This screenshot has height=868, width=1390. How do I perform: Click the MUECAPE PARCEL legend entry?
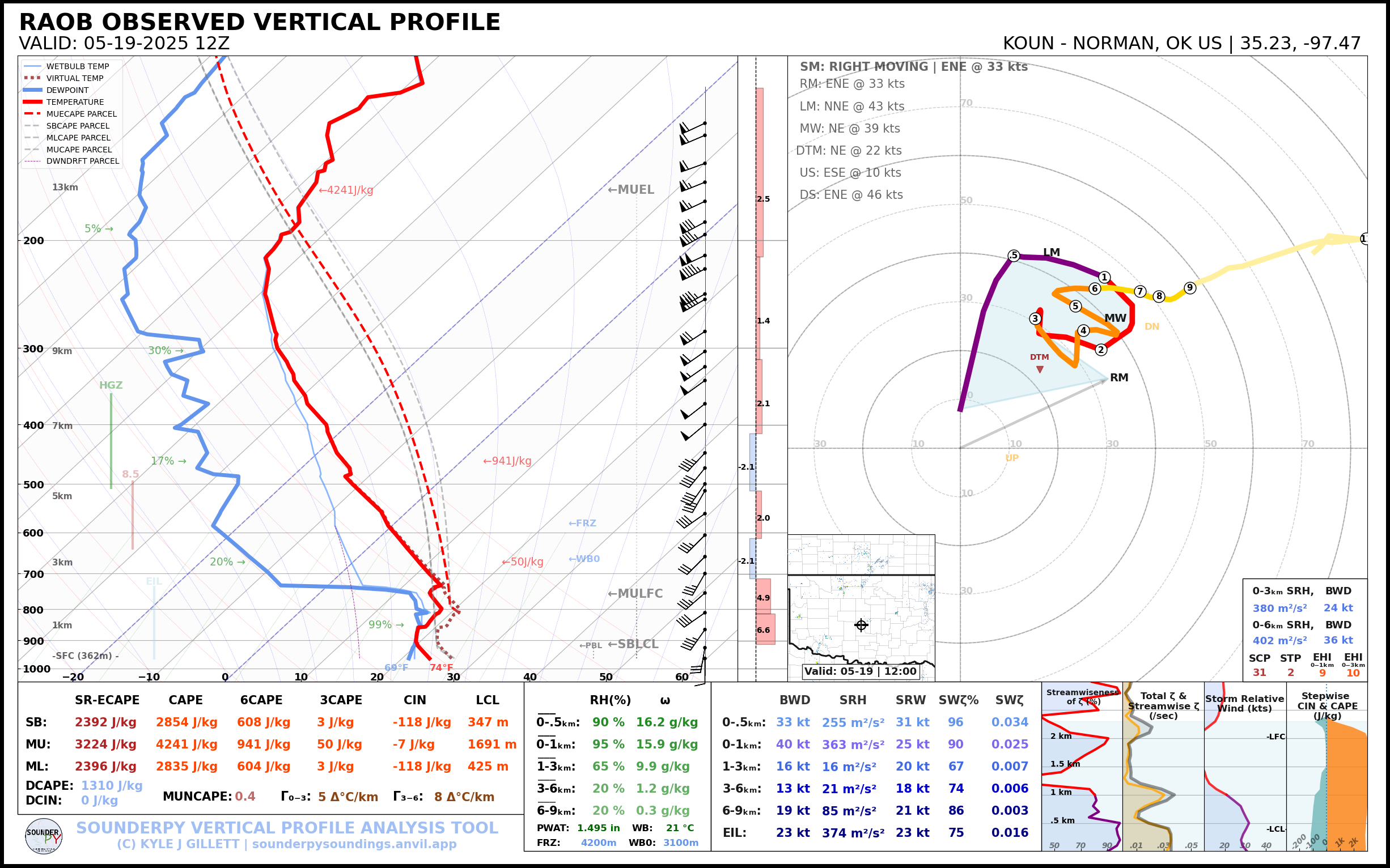(x=81, y=114)
